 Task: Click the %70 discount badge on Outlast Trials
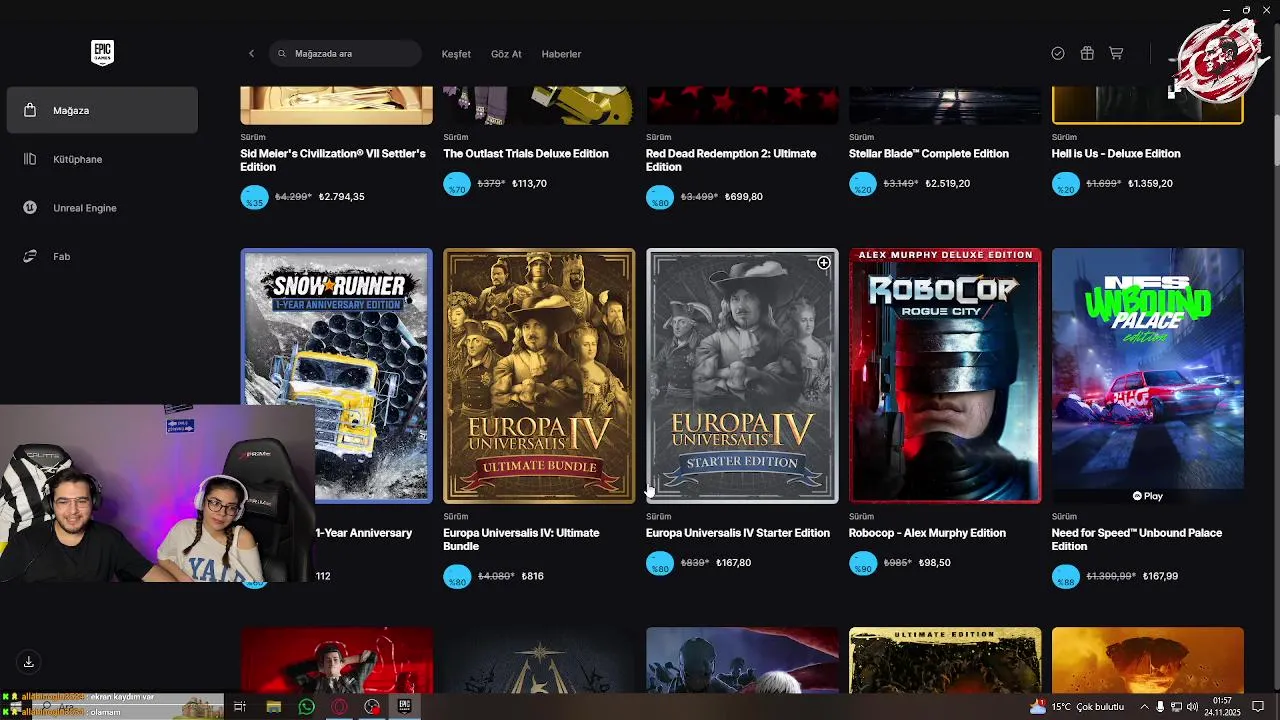(x=457, y=184)
